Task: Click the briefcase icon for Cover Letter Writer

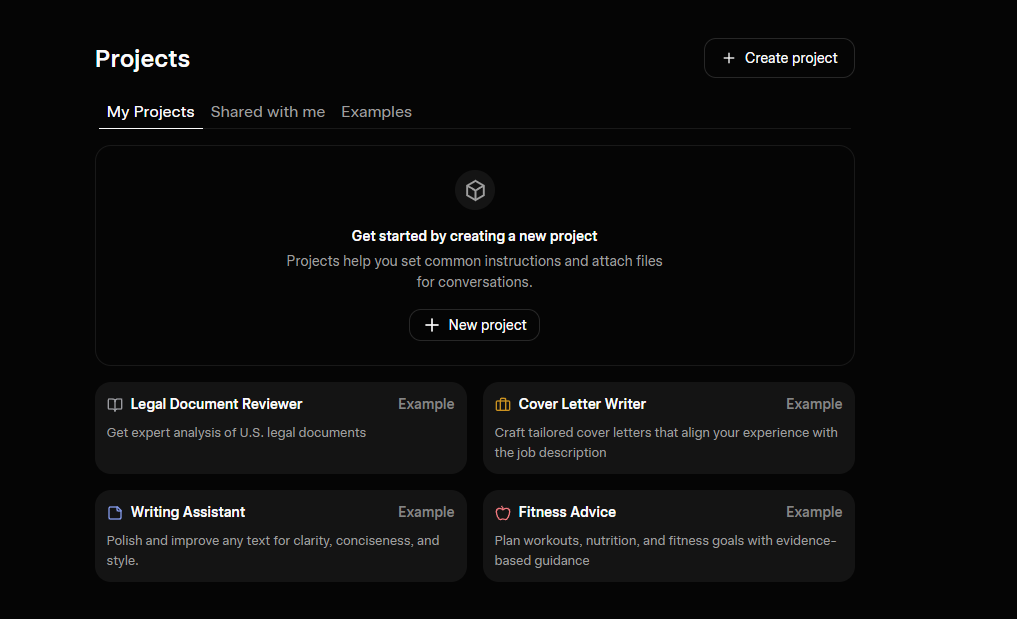Action: 503,405
